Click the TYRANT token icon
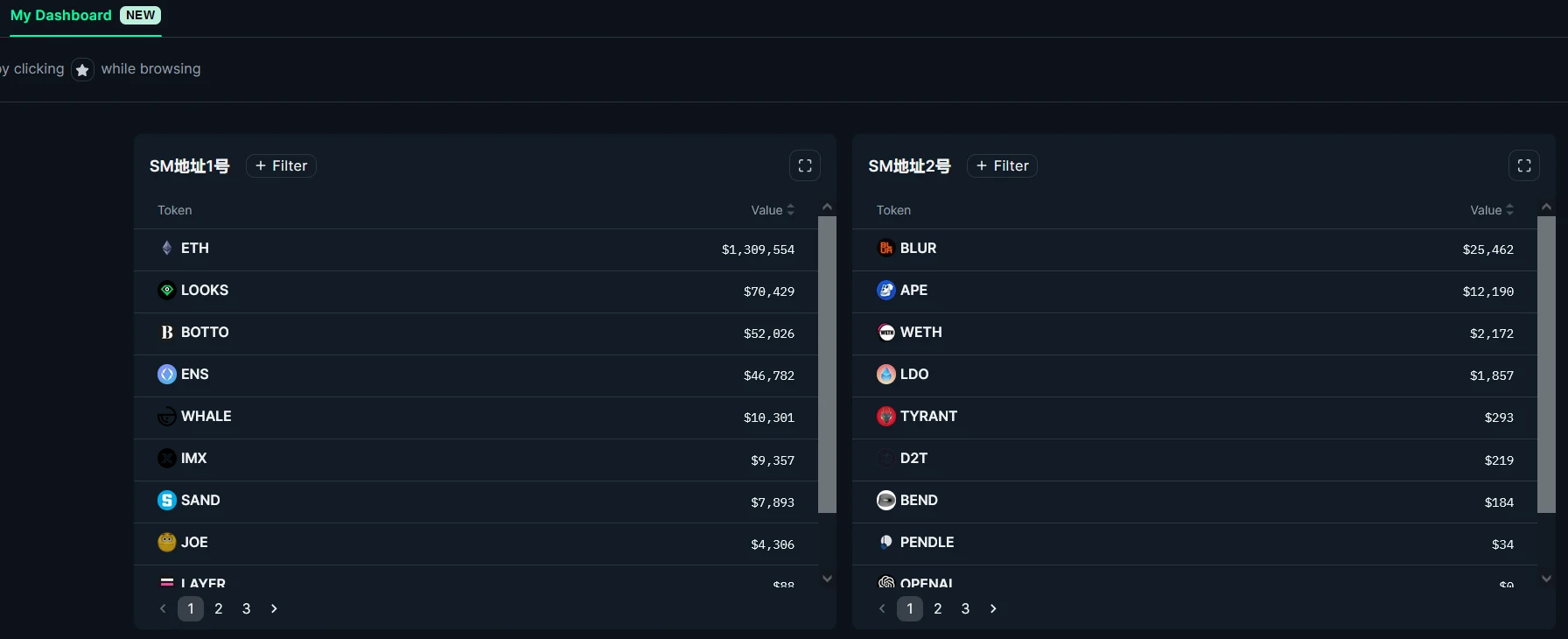The height and width of the screenshot is (639, 1568). click(885, 416)
